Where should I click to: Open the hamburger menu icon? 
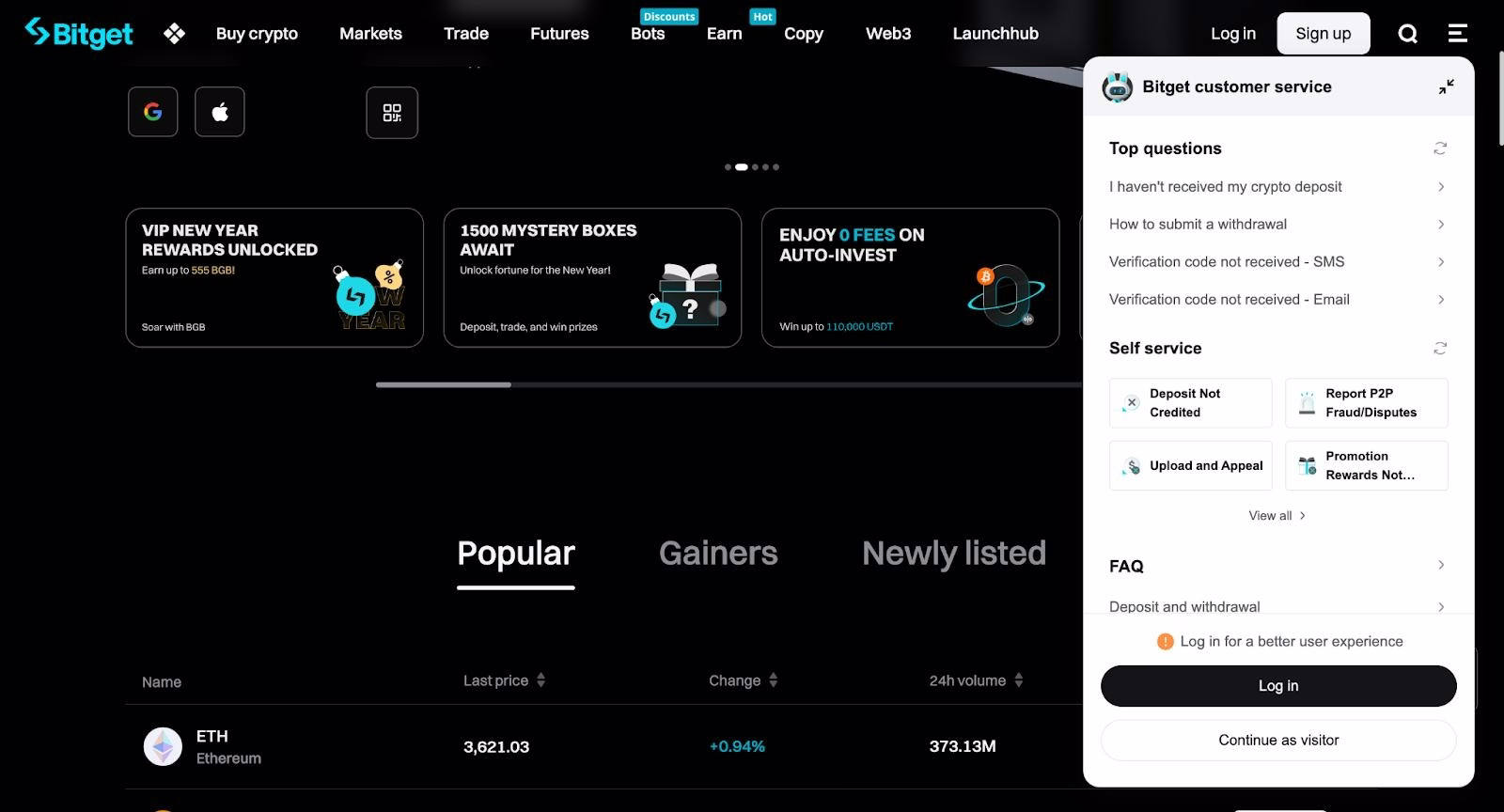(1457, 34)
